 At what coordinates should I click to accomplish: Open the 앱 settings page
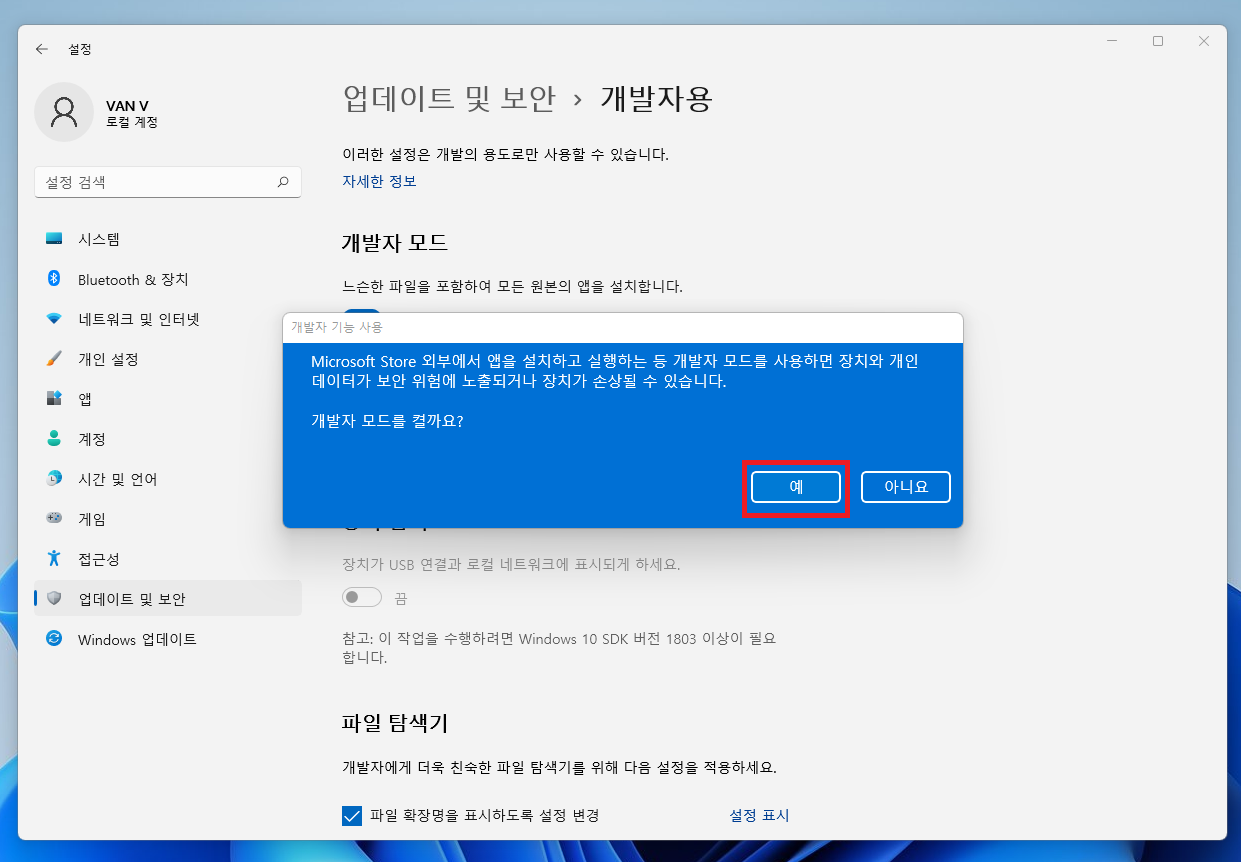pos(168,399)
